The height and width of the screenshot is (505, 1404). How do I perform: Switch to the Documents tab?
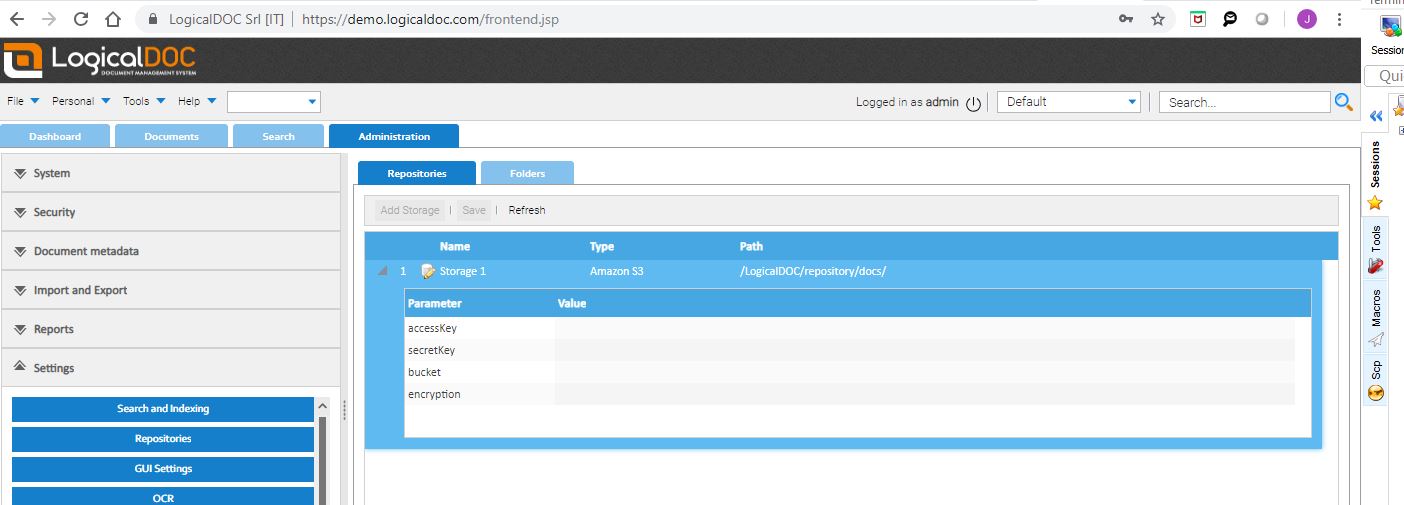[x=171, y=136]
